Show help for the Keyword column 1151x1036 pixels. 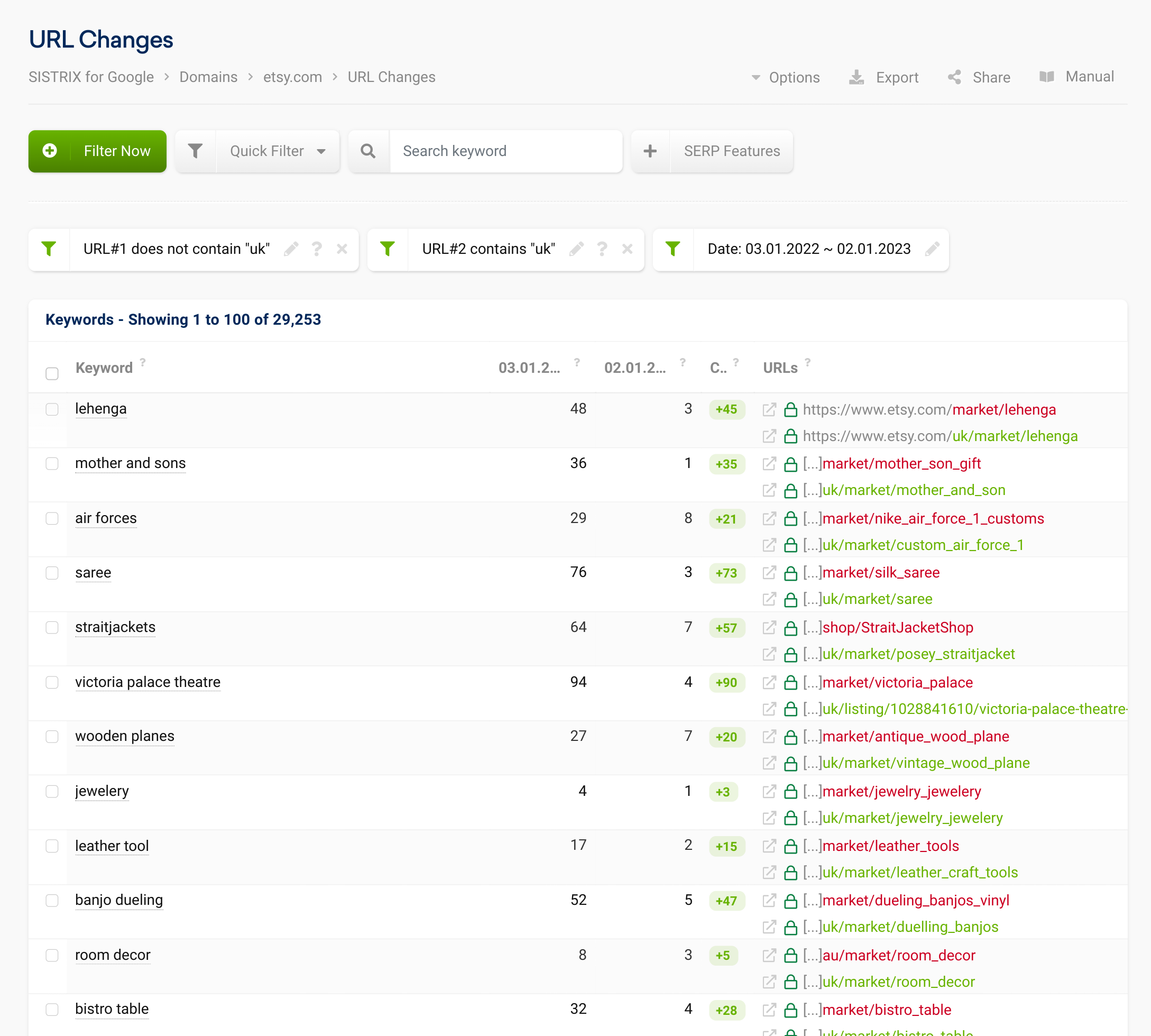coord(143,362)
